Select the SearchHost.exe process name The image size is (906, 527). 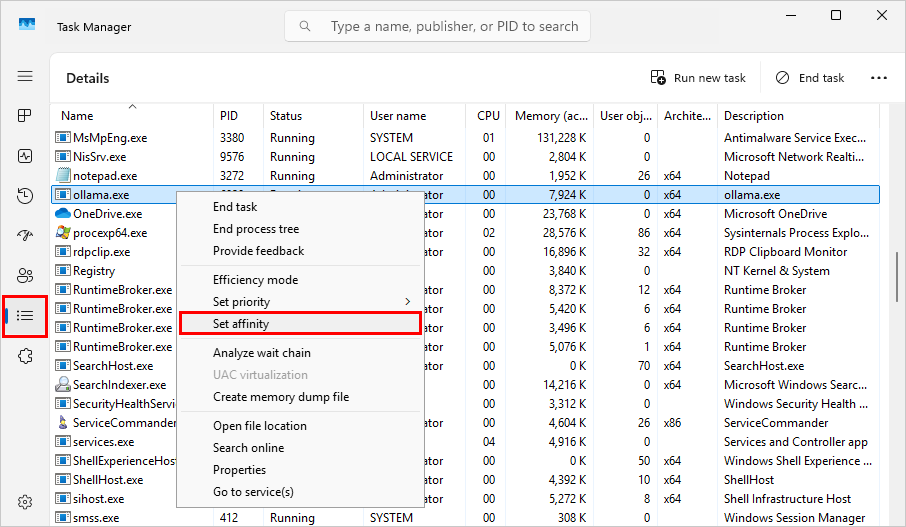pos(113,366)
